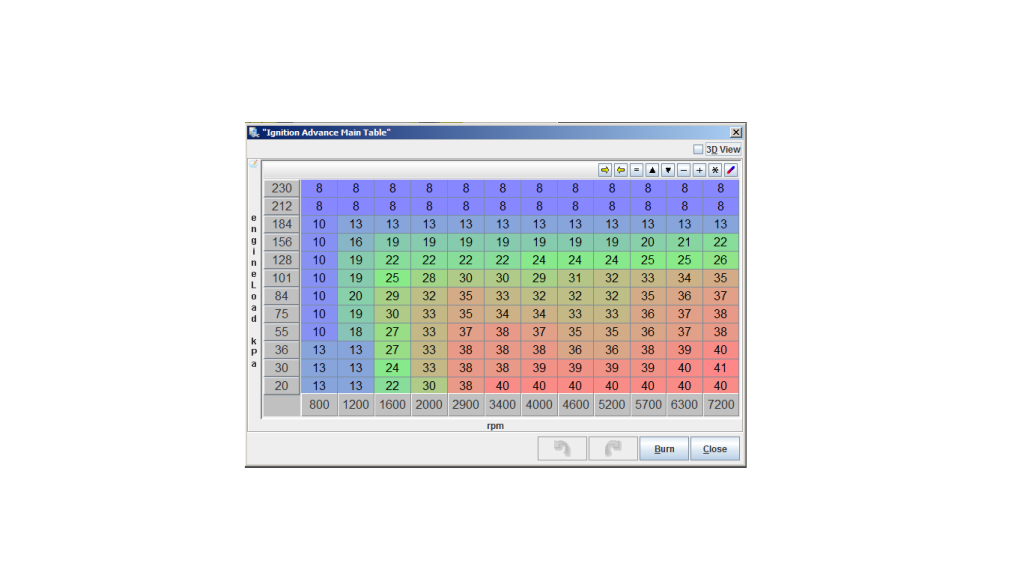Select the 1600 rpm column header

click(392, 405)
